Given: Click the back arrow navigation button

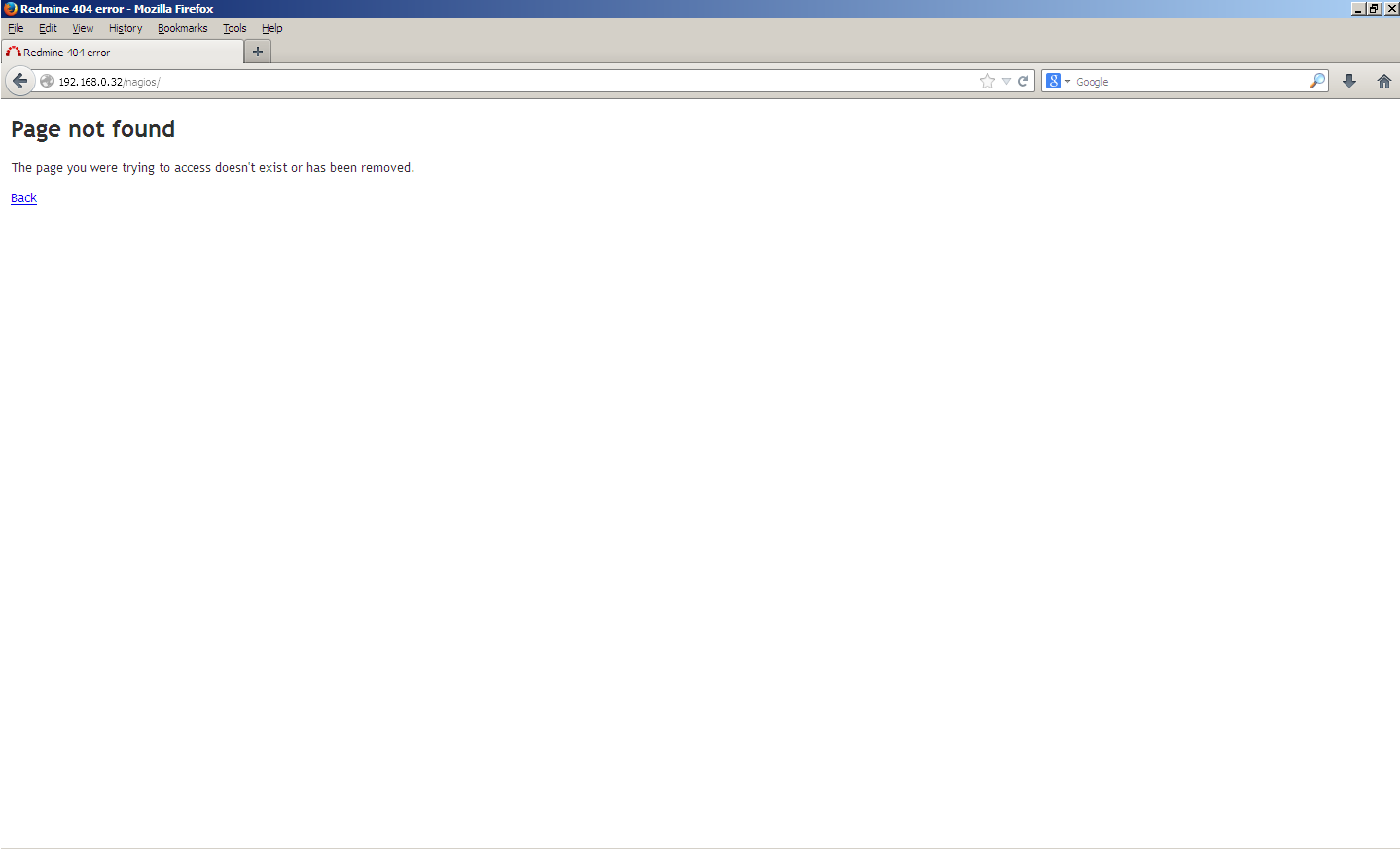Looking at the screenshot, I should (x=19, y=81).
